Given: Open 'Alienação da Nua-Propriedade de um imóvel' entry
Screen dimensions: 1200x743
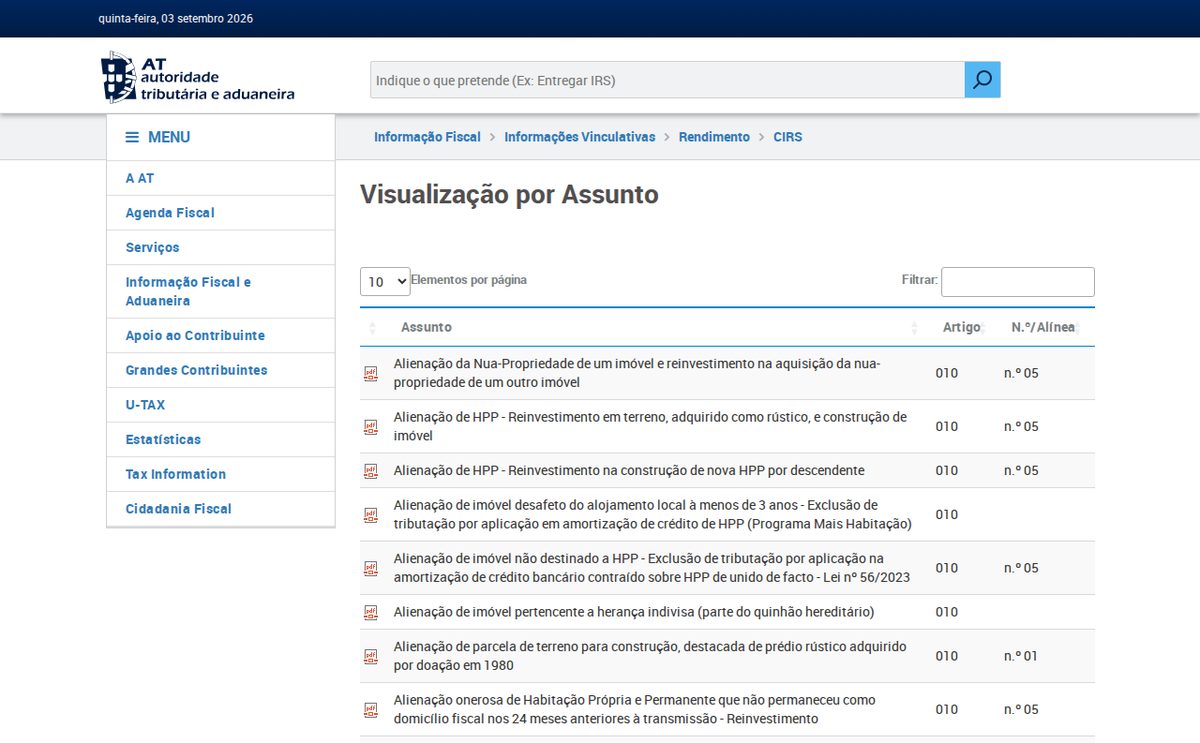Looking at the screenshot, I should coord(637,373).
